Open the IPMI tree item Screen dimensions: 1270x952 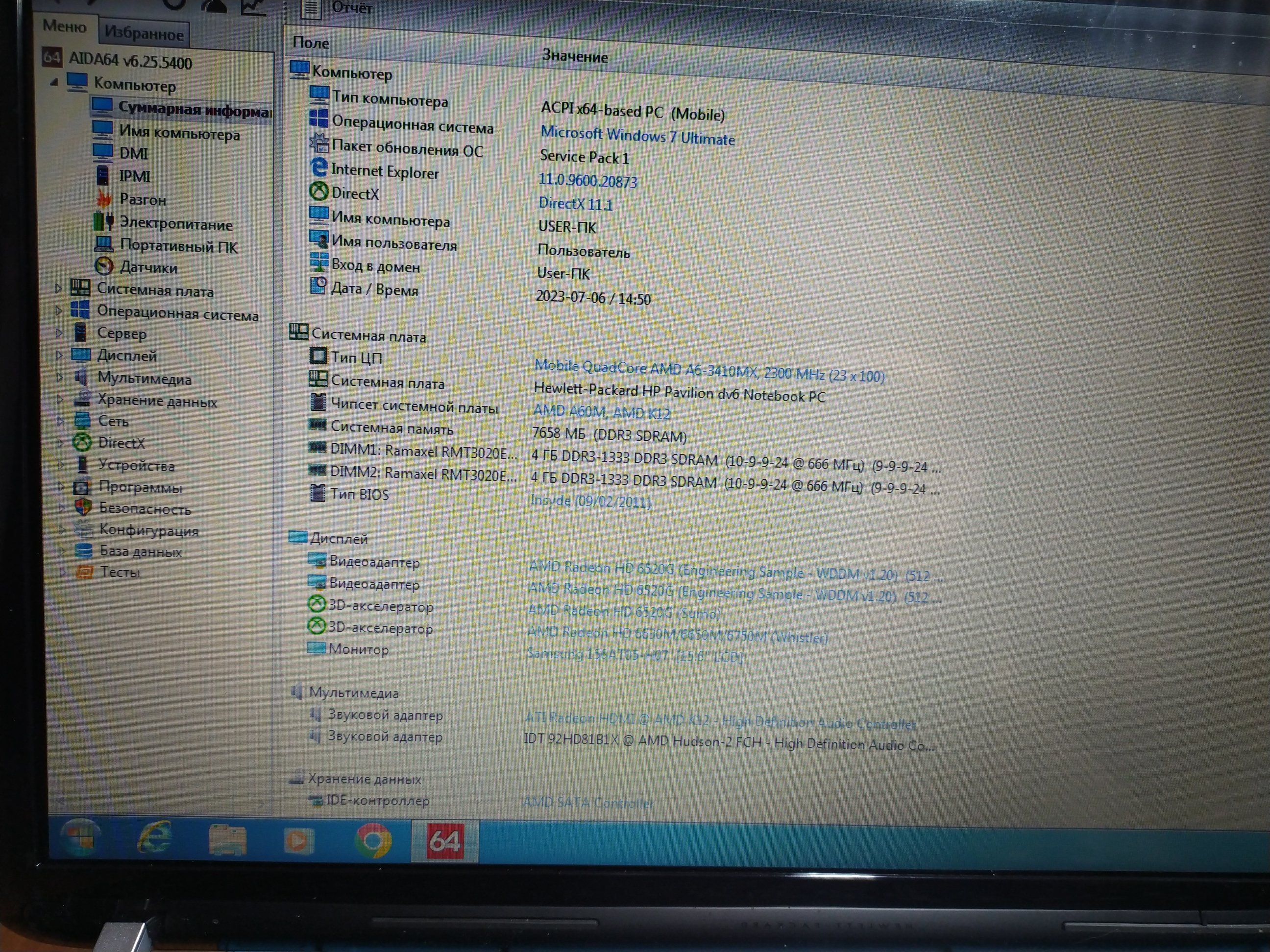coord(134,176)
